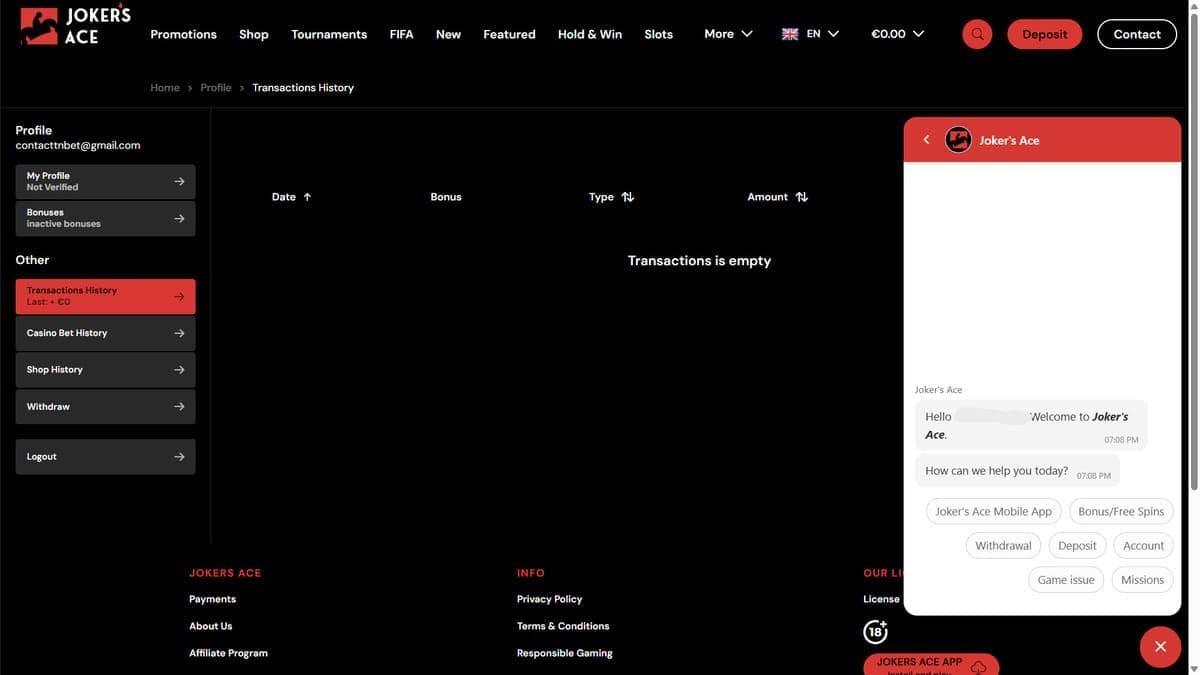Click the contacttnbet@gmail.com email text
The height and width of the screenshot is (675, 1200).
click(x=78, y=145)
